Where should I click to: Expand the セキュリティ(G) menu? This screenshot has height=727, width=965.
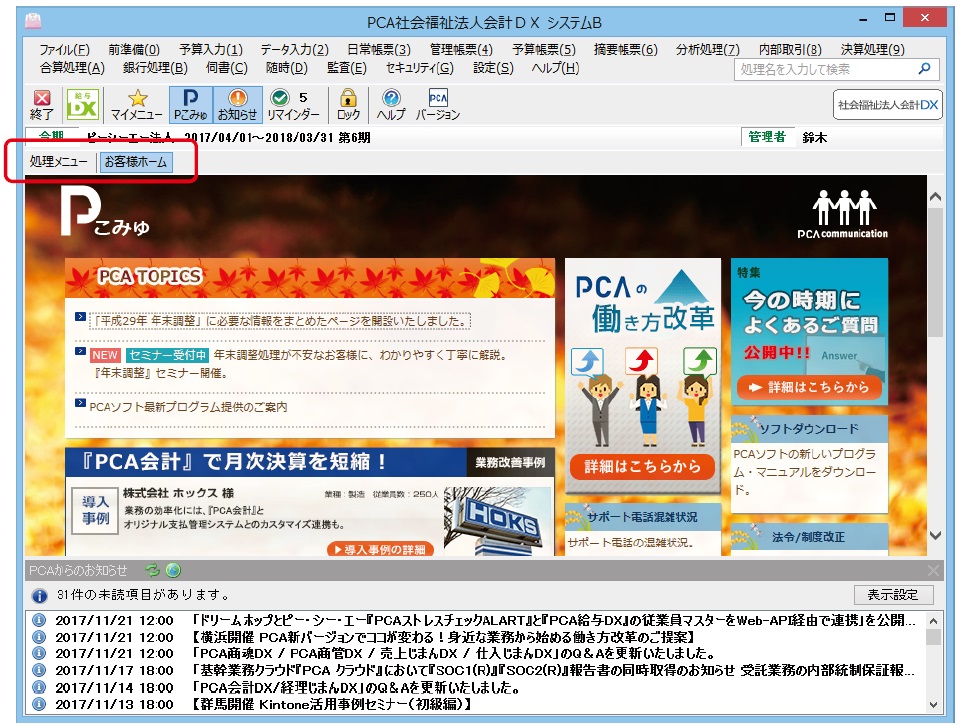(x=419, y=68)
